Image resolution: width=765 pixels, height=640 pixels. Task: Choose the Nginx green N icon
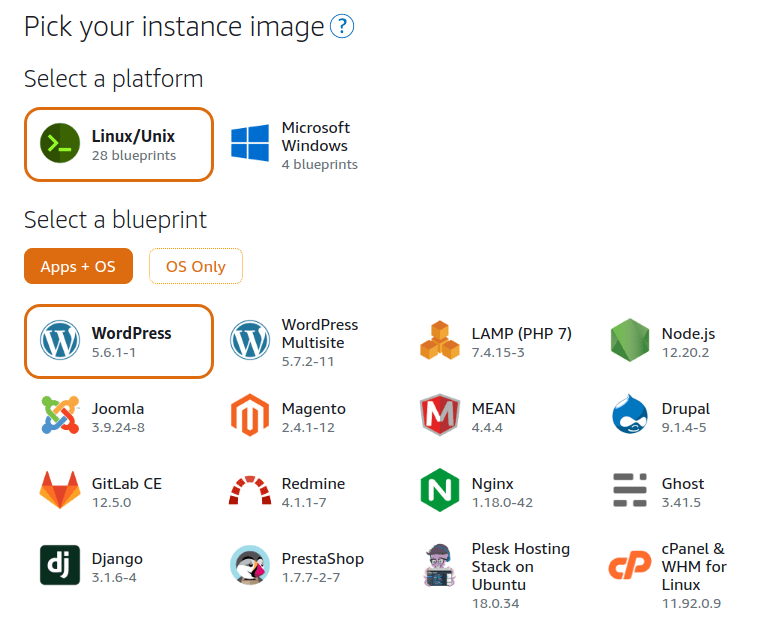440,490
